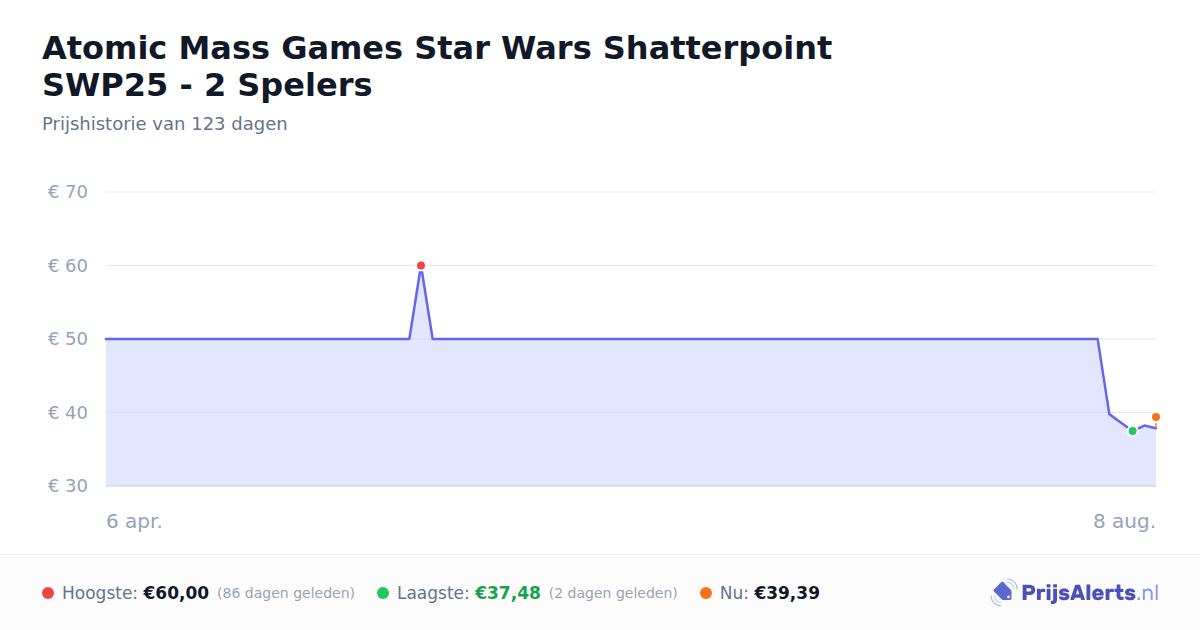Click the 86 dagen geleden note
1200x630 pixels.
pos(286,593)
